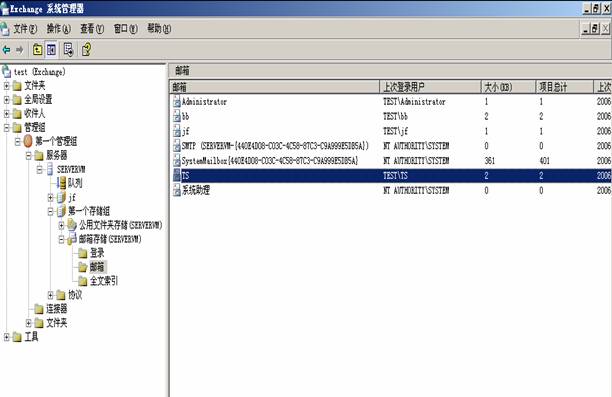
Task: Click the 队列 queue icon
Action: tap(61, 183)
